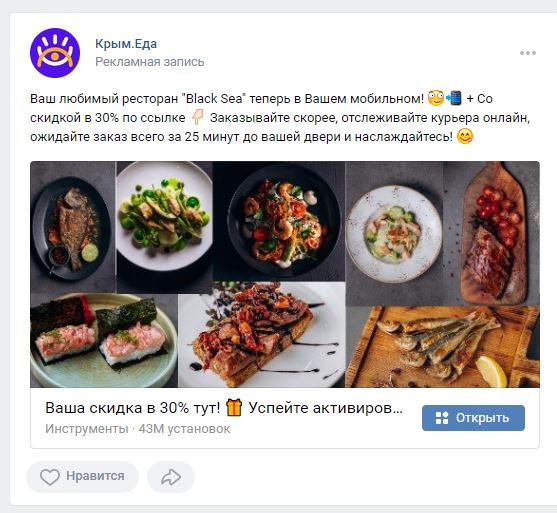Click the shrimp salad in black bowl
Image resolution: width=557 pixels, height=513 pixels.
(x=279, y=221)
